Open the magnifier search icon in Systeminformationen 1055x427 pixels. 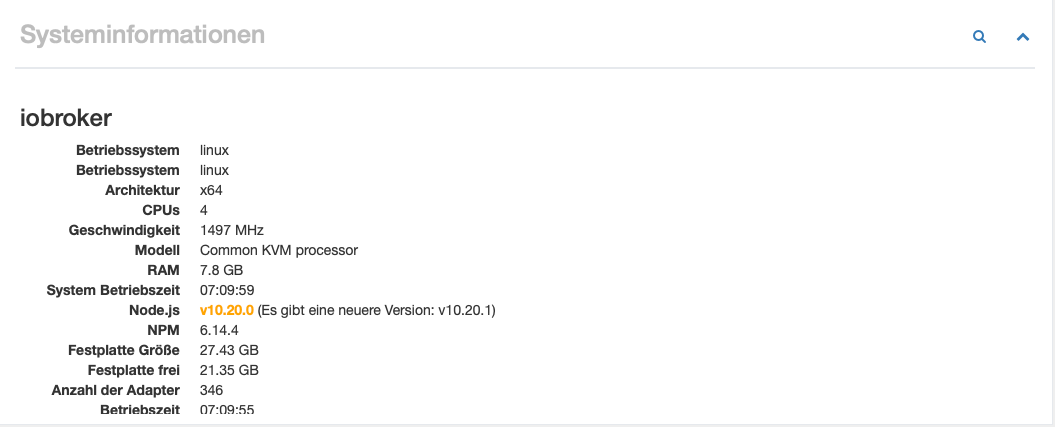980,37
